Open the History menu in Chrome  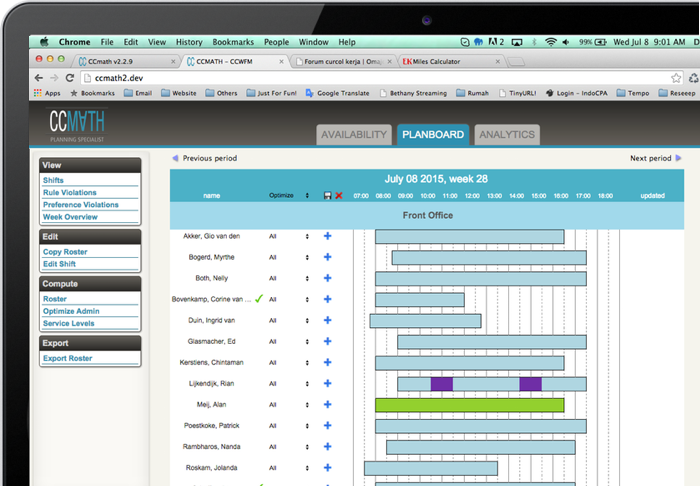click(189, 42)
